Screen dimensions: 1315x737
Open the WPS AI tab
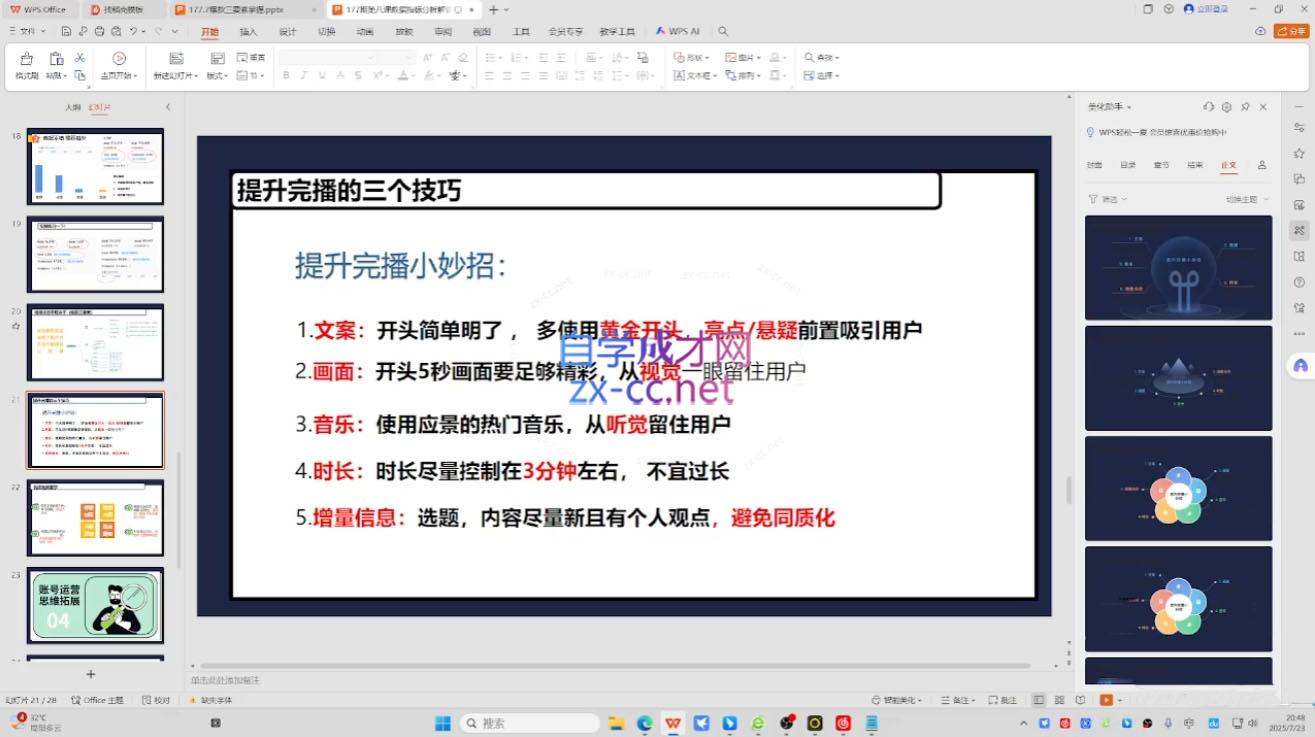[678, 32]
